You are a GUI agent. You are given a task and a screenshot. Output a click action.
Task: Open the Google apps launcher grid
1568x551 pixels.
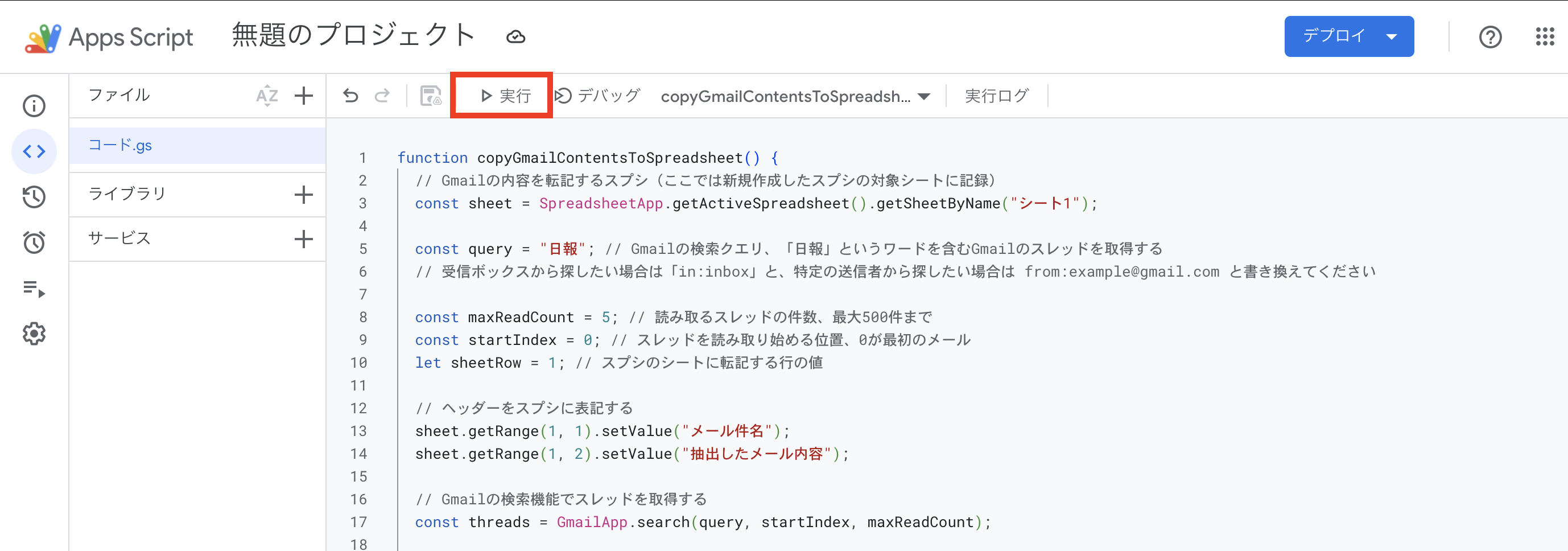[x=1544, y=36]
